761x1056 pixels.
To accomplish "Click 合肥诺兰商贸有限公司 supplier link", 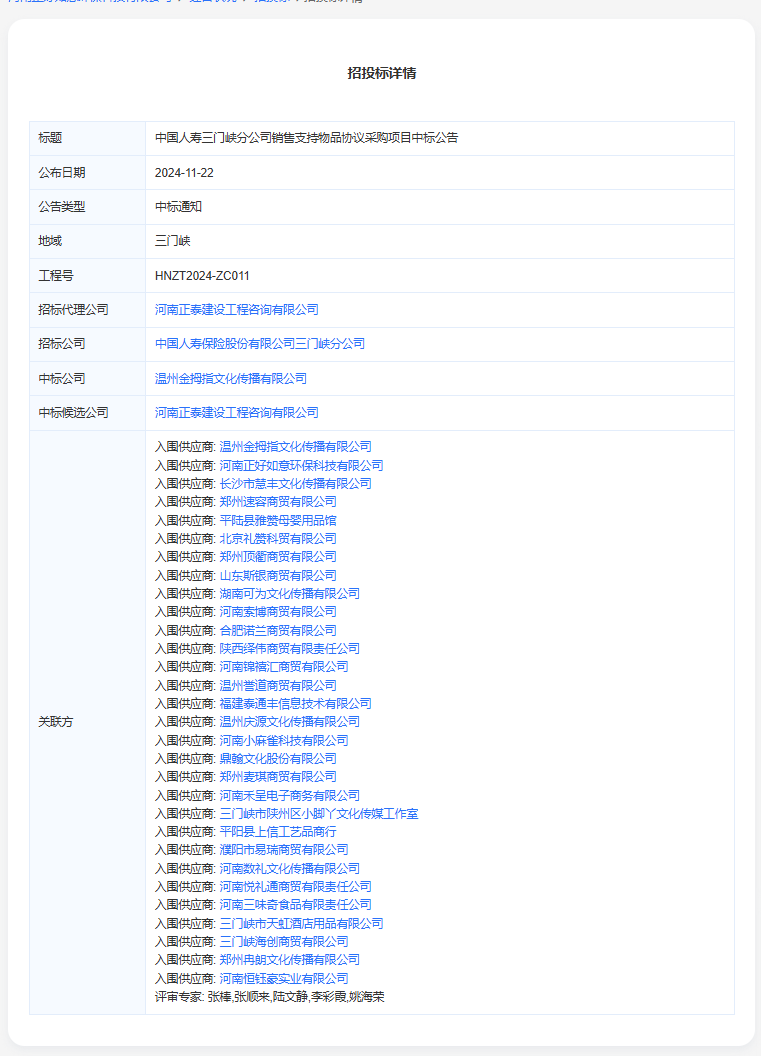I will [x=278, y=631].
